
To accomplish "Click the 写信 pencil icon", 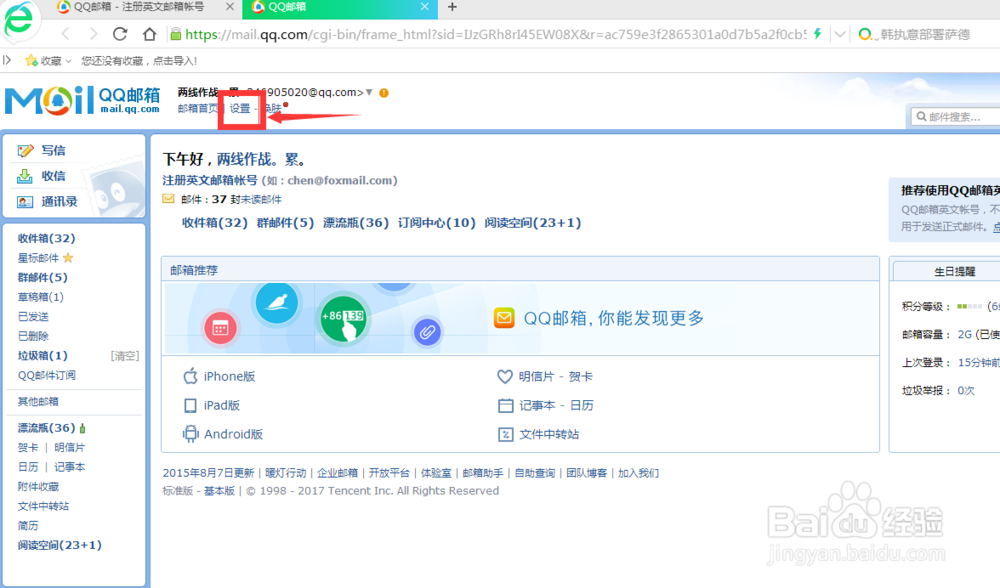I will tap(26, 151).
